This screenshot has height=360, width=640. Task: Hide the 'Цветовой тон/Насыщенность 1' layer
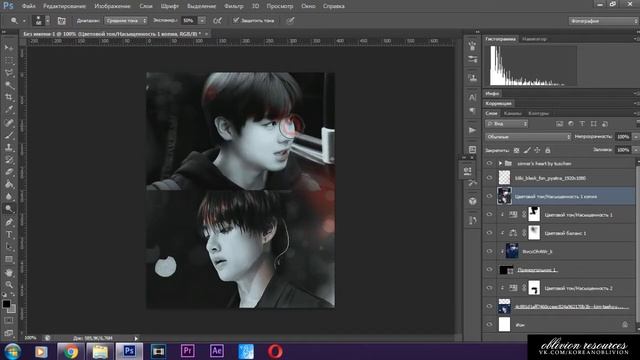[489, 215]
